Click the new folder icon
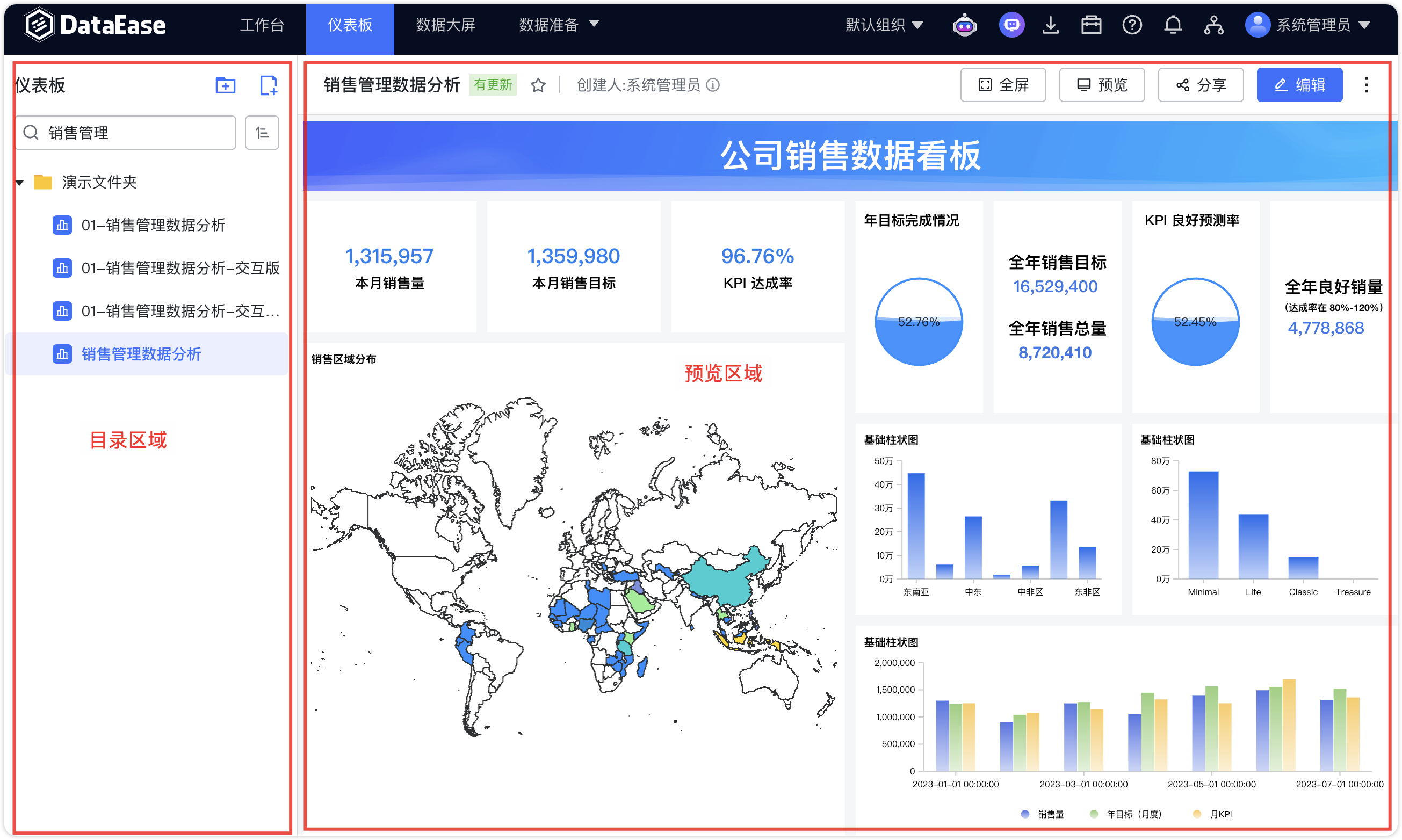Viewport: 1402px width, 840px height. (x=225, y=85)
